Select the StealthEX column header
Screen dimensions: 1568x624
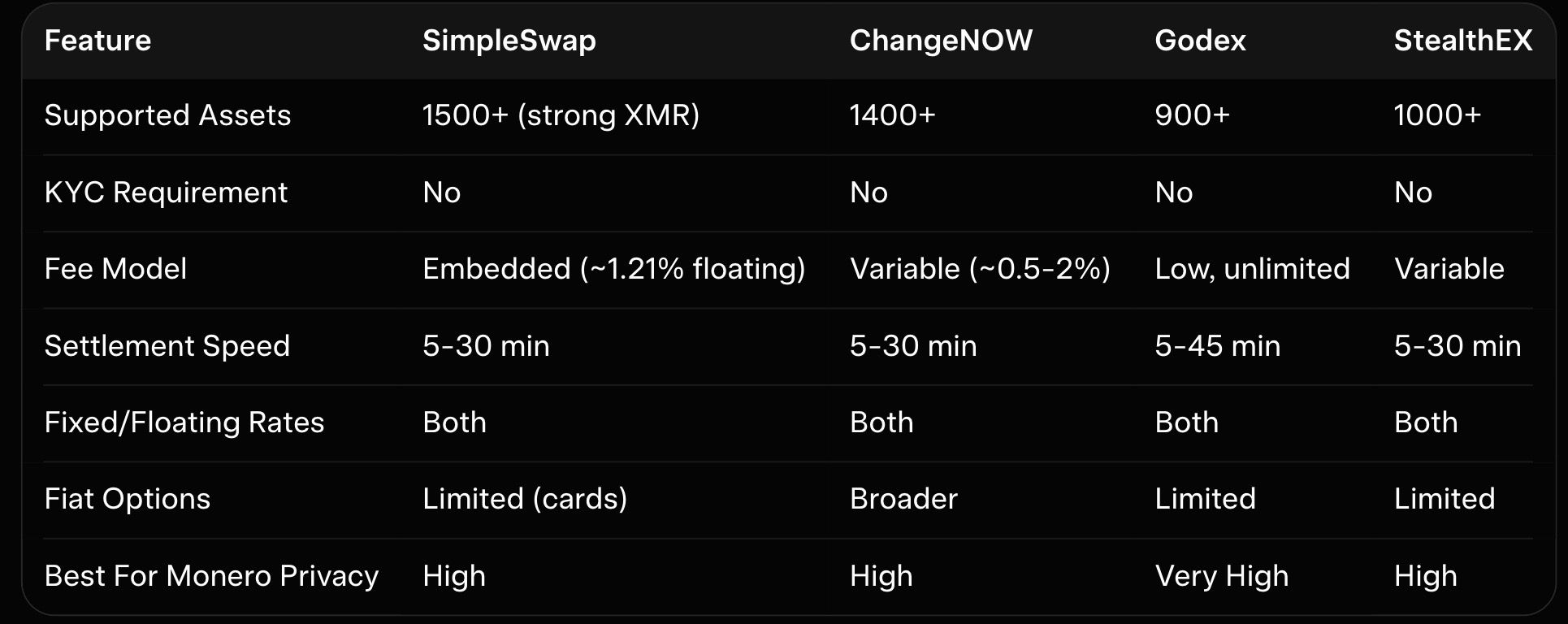pyautogui.click(x=1462, y=41)
